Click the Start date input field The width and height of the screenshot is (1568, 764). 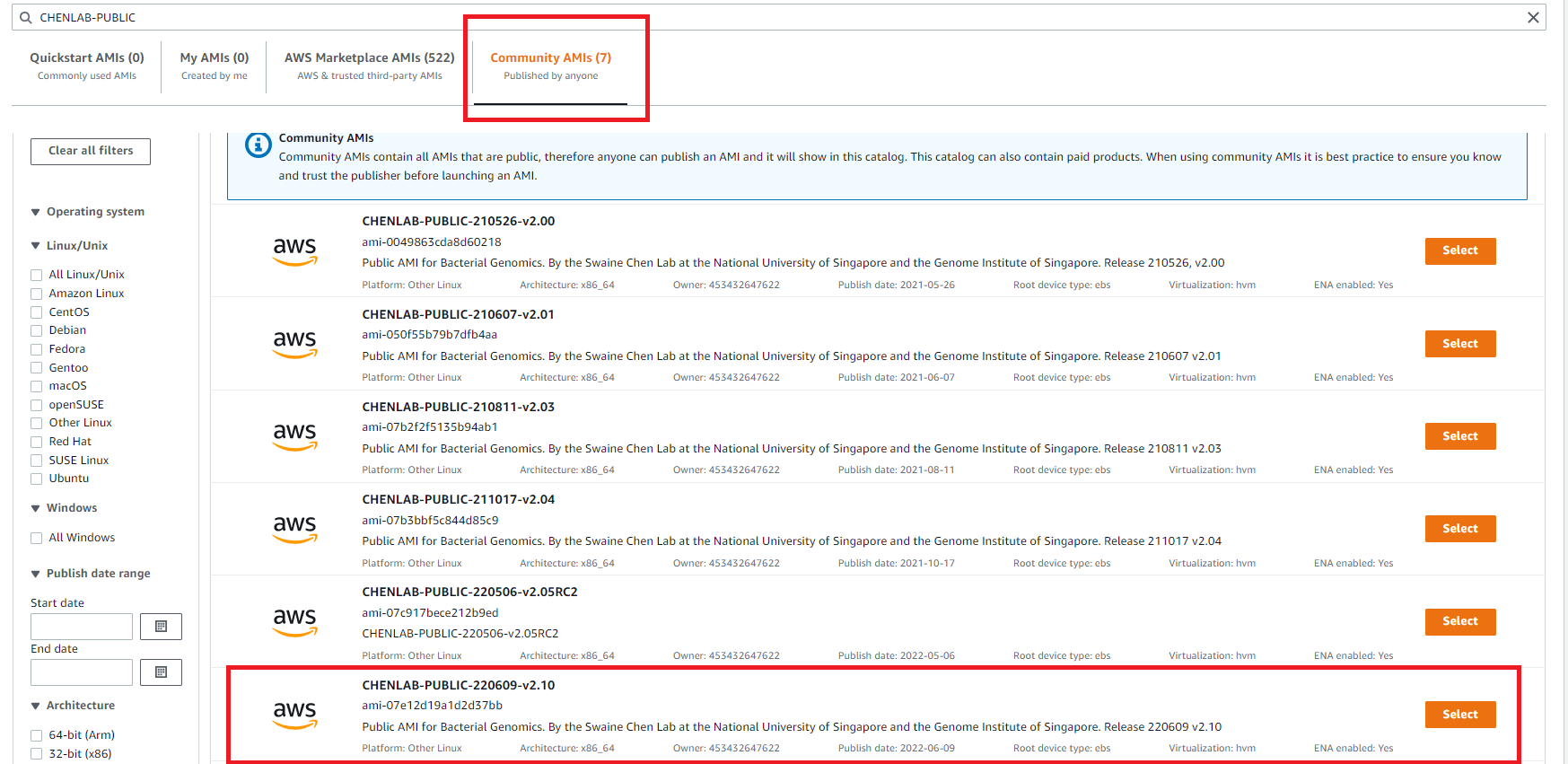pyautogui.click(x=82, y=627)
